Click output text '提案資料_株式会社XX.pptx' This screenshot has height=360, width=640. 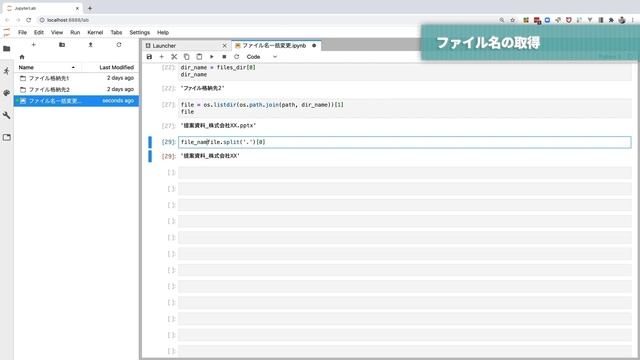coord(218,126)
